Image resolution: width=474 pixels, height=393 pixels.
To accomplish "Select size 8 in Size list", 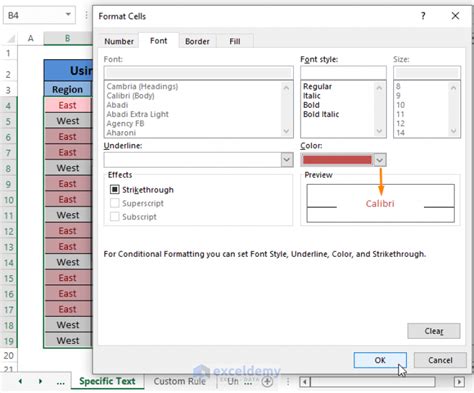I will [x=398, y=87].
